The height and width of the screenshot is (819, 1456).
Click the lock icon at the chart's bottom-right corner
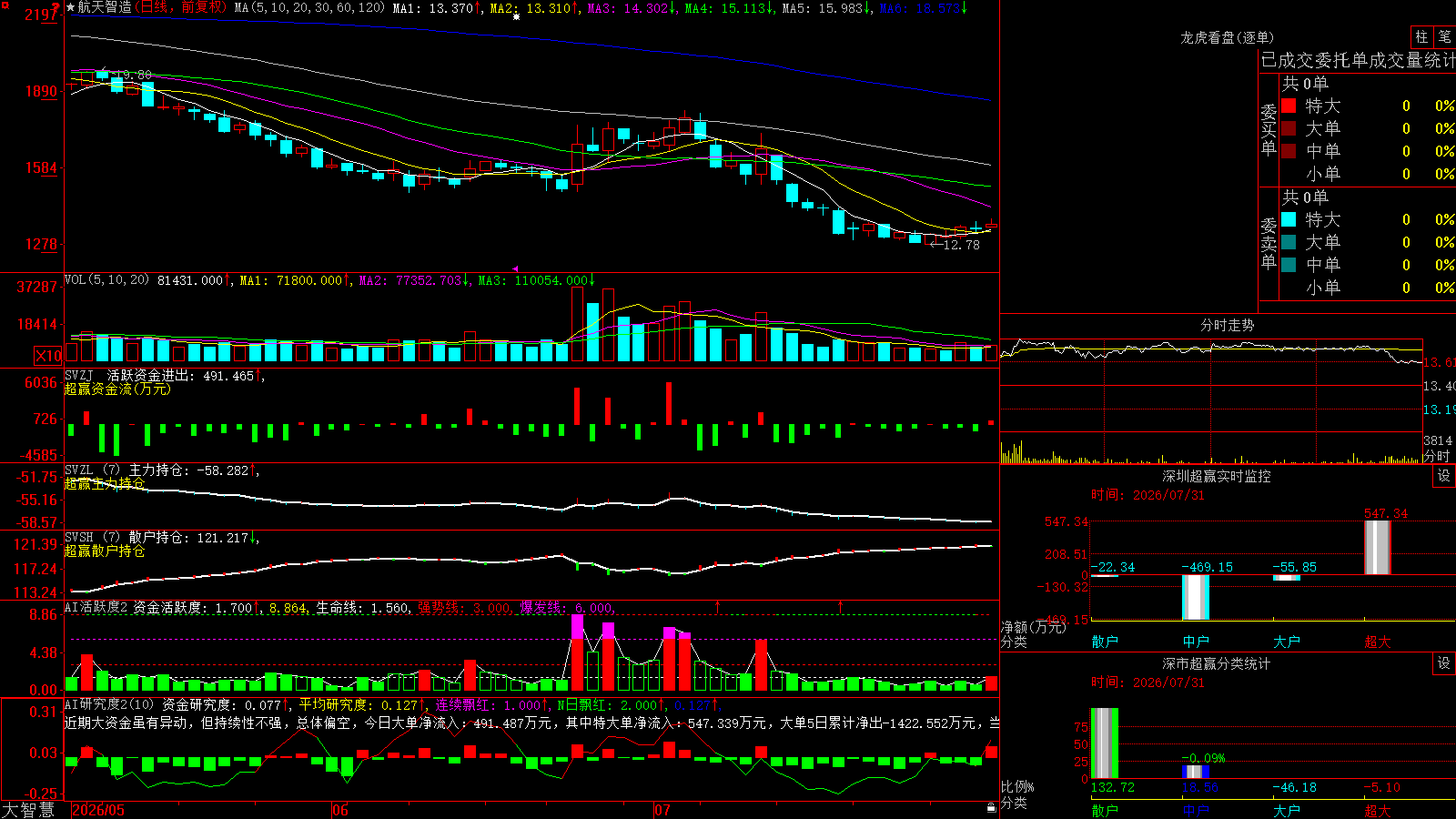(992, 807)
